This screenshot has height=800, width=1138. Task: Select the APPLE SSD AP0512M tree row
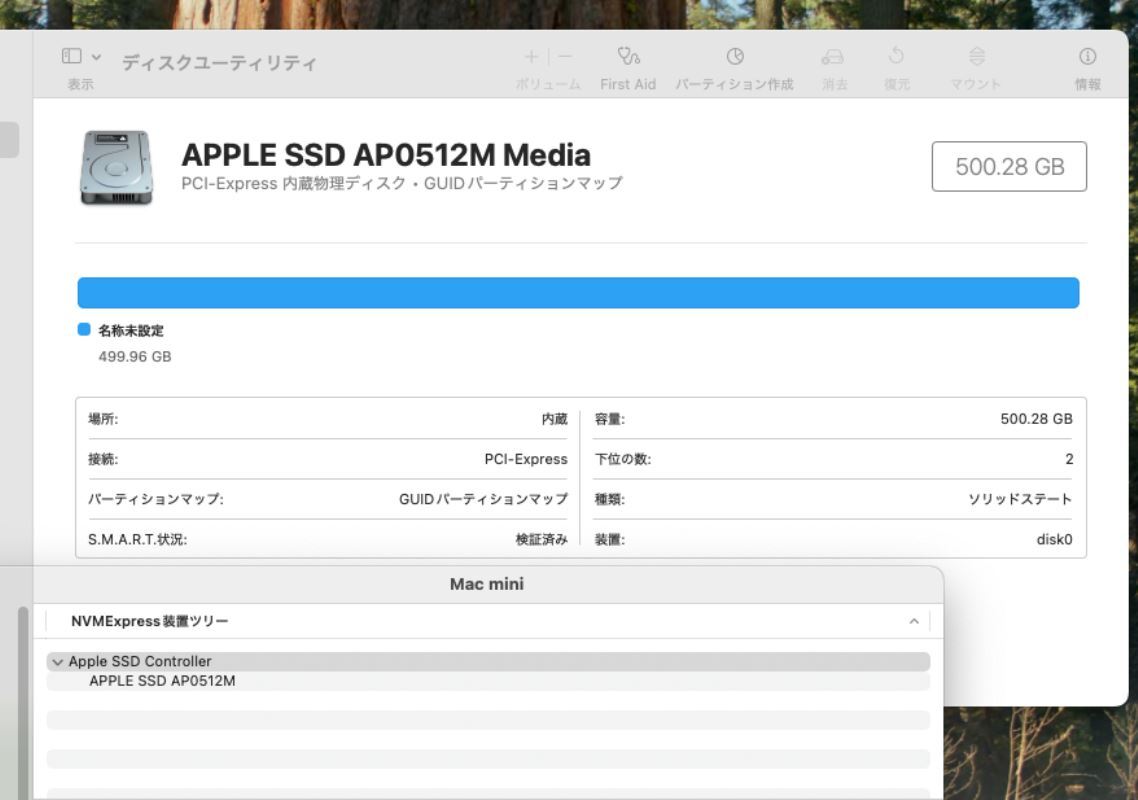(x=488, y=681)
